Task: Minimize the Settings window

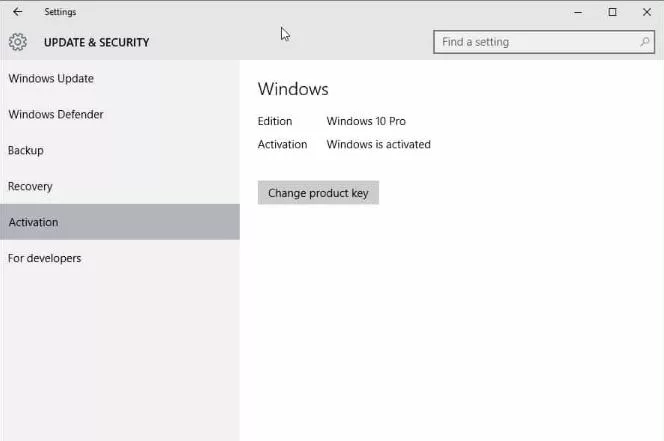Action: pyautogui.click(x=578, y=12)
